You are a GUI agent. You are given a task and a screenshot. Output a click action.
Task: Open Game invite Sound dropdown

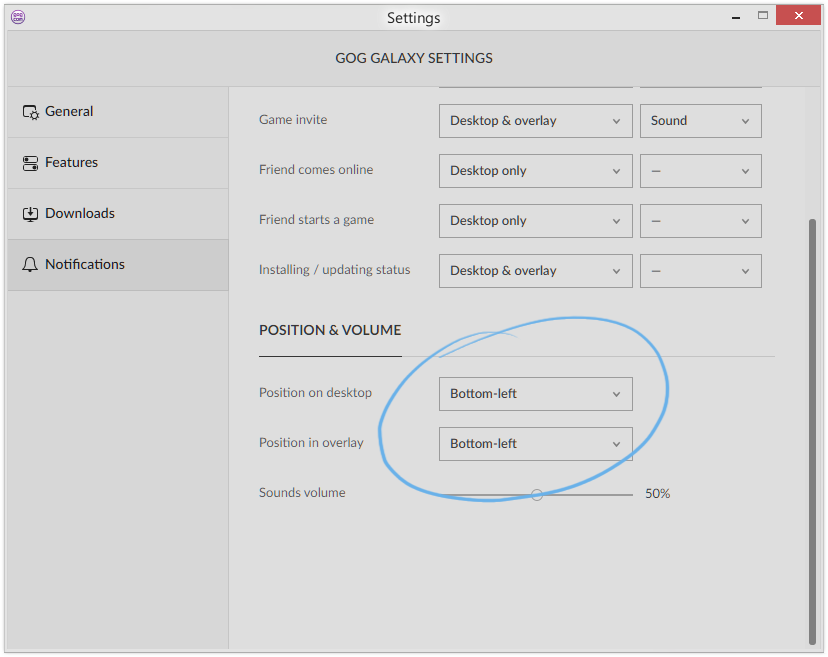tap(701, 121)
